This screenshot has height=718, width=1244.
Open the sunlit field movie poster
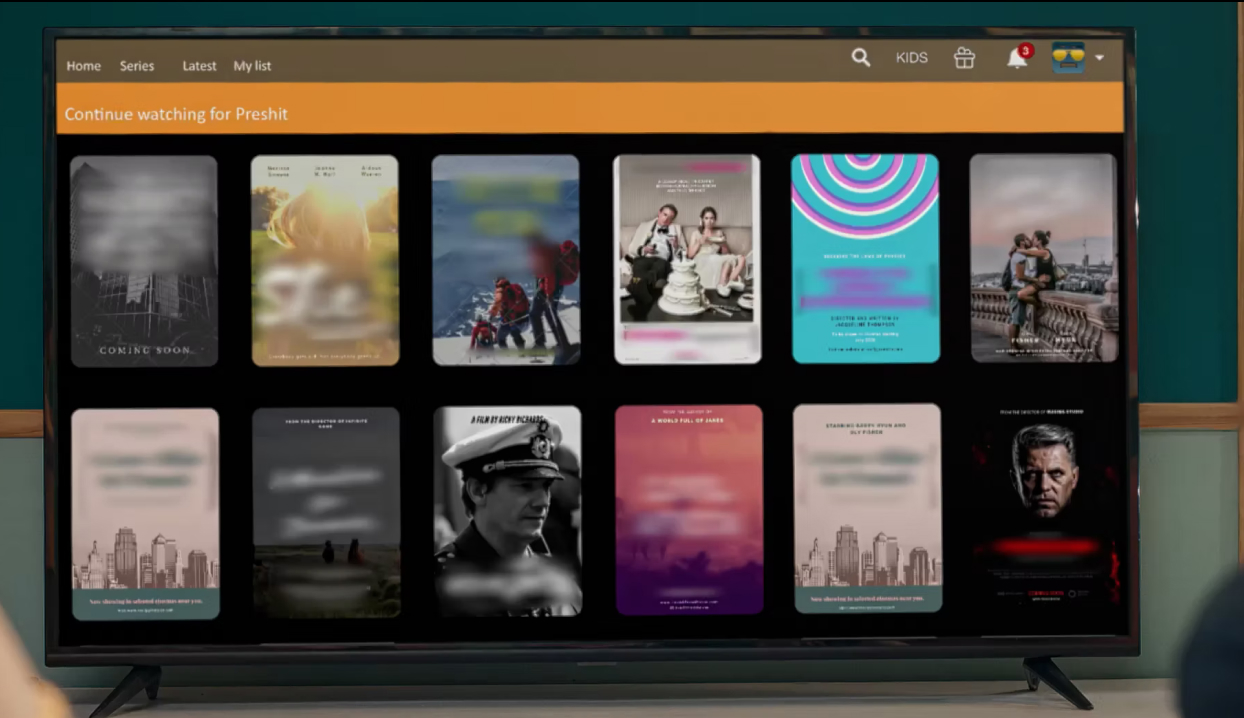pos(325,260)
